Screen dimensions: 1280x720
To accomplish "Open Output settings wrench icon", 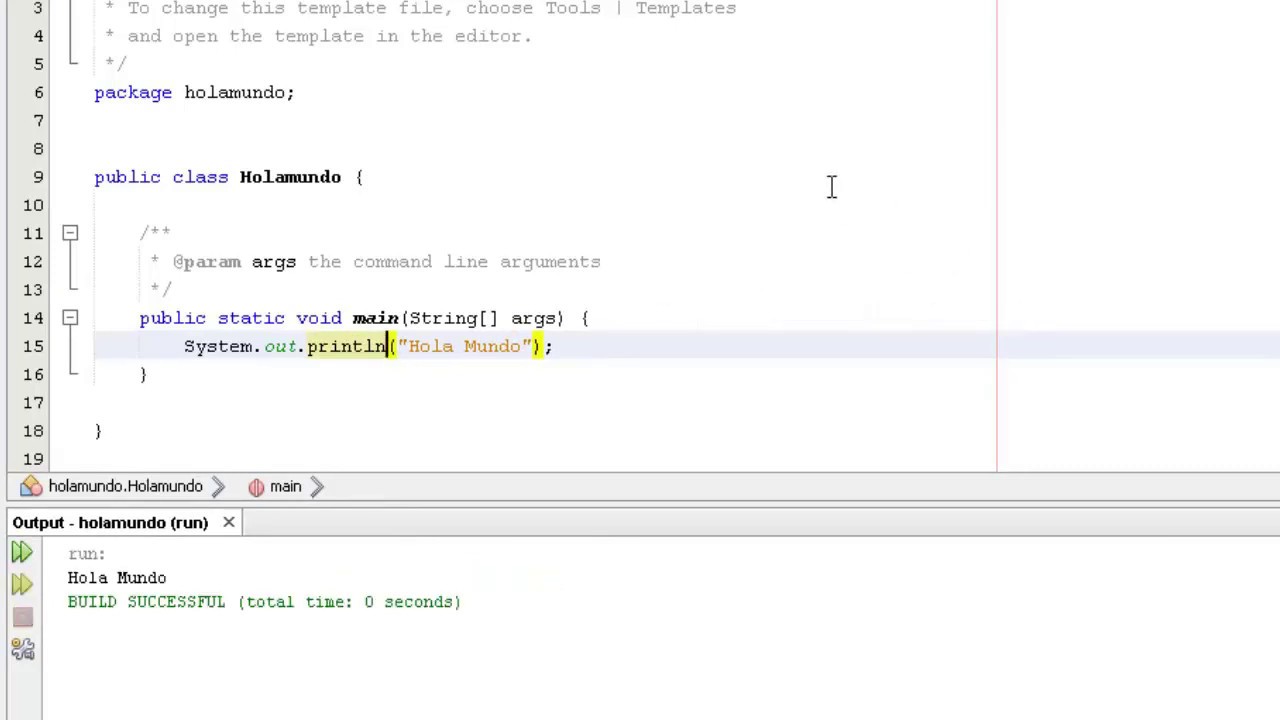I will point(23,650).
